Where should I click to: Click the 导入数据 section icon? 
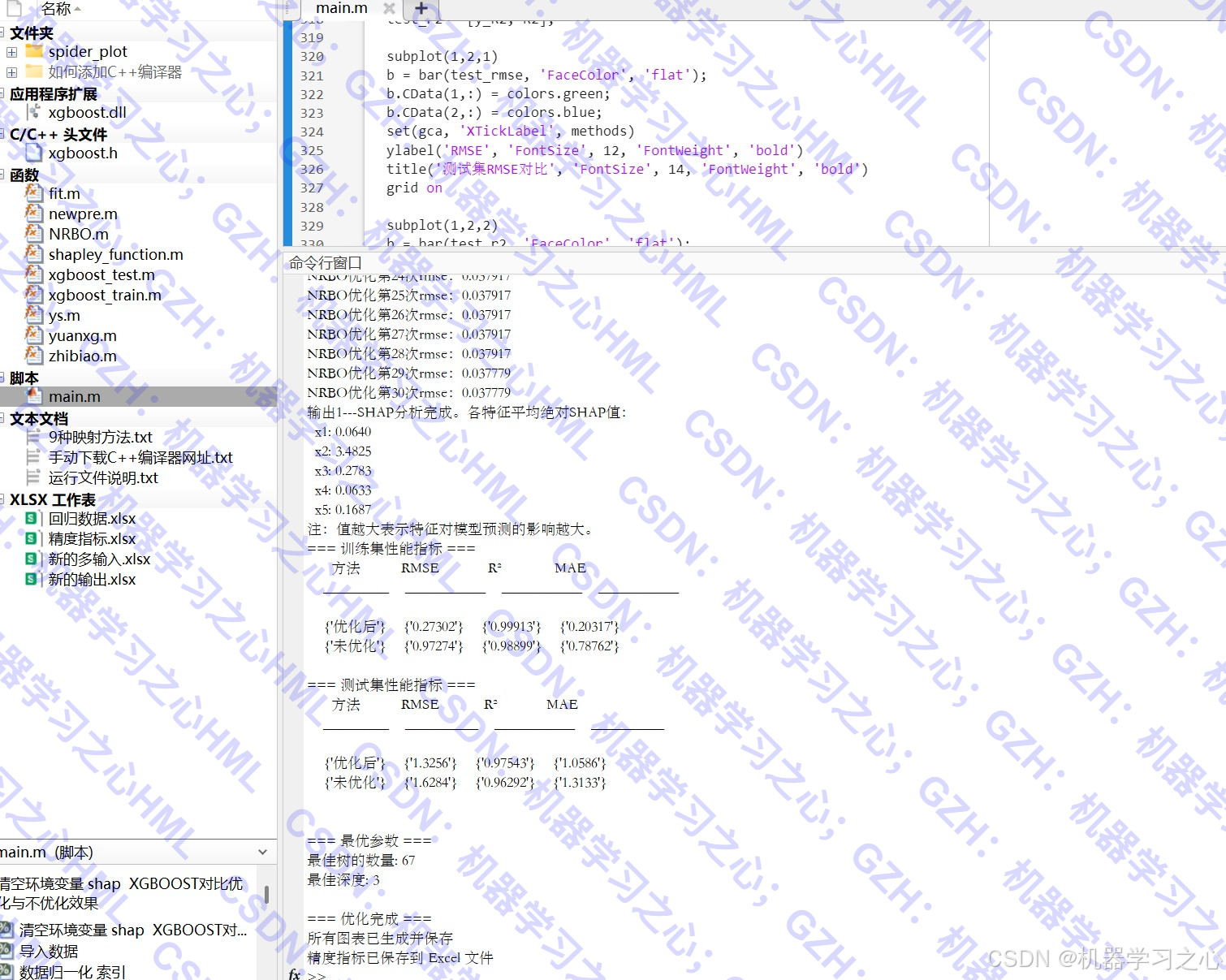pos(6,951)
